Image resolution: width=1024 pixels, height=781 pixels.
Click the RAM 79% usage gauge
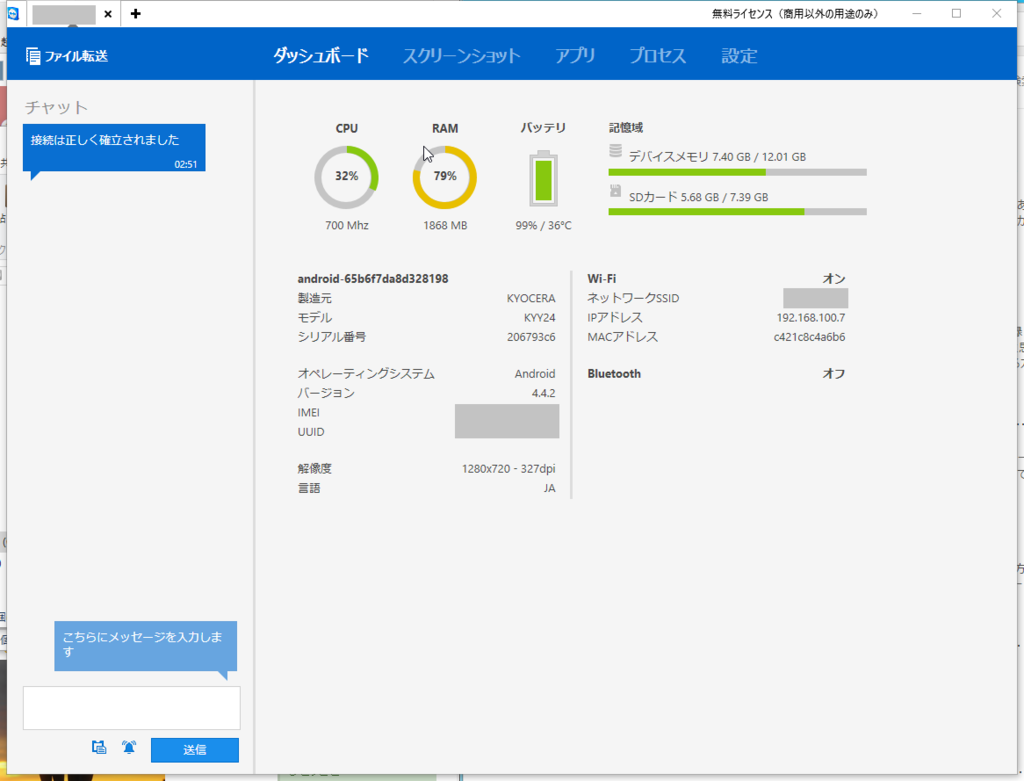[x=445, y=176]
